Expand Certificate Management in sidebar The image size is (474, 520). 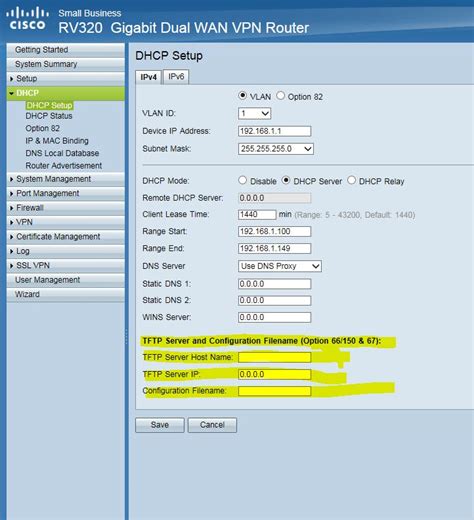pyautogui.click(x=66, y=237)
